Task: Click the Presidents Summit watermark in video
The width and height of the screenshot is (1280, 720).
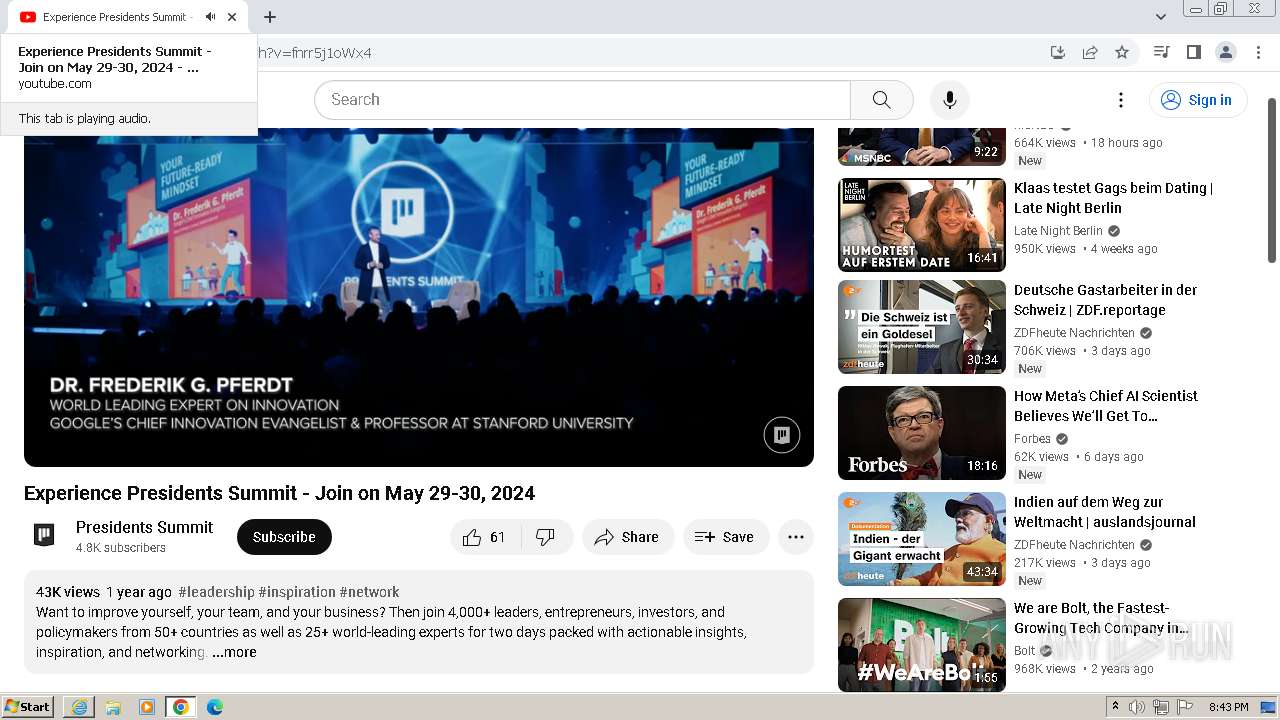Action: (782, 435)
